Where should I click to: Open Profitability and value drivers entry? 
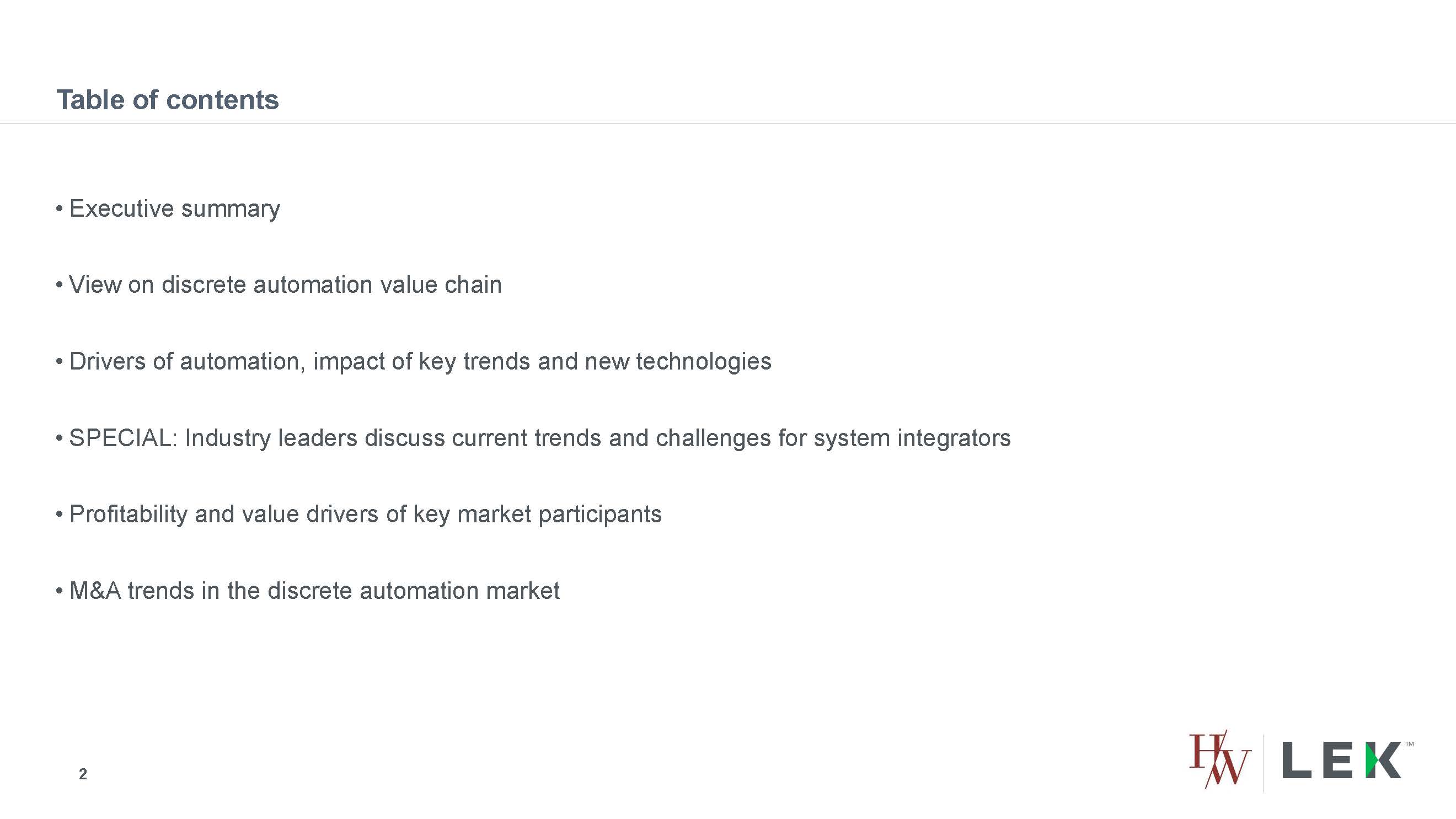365,515
